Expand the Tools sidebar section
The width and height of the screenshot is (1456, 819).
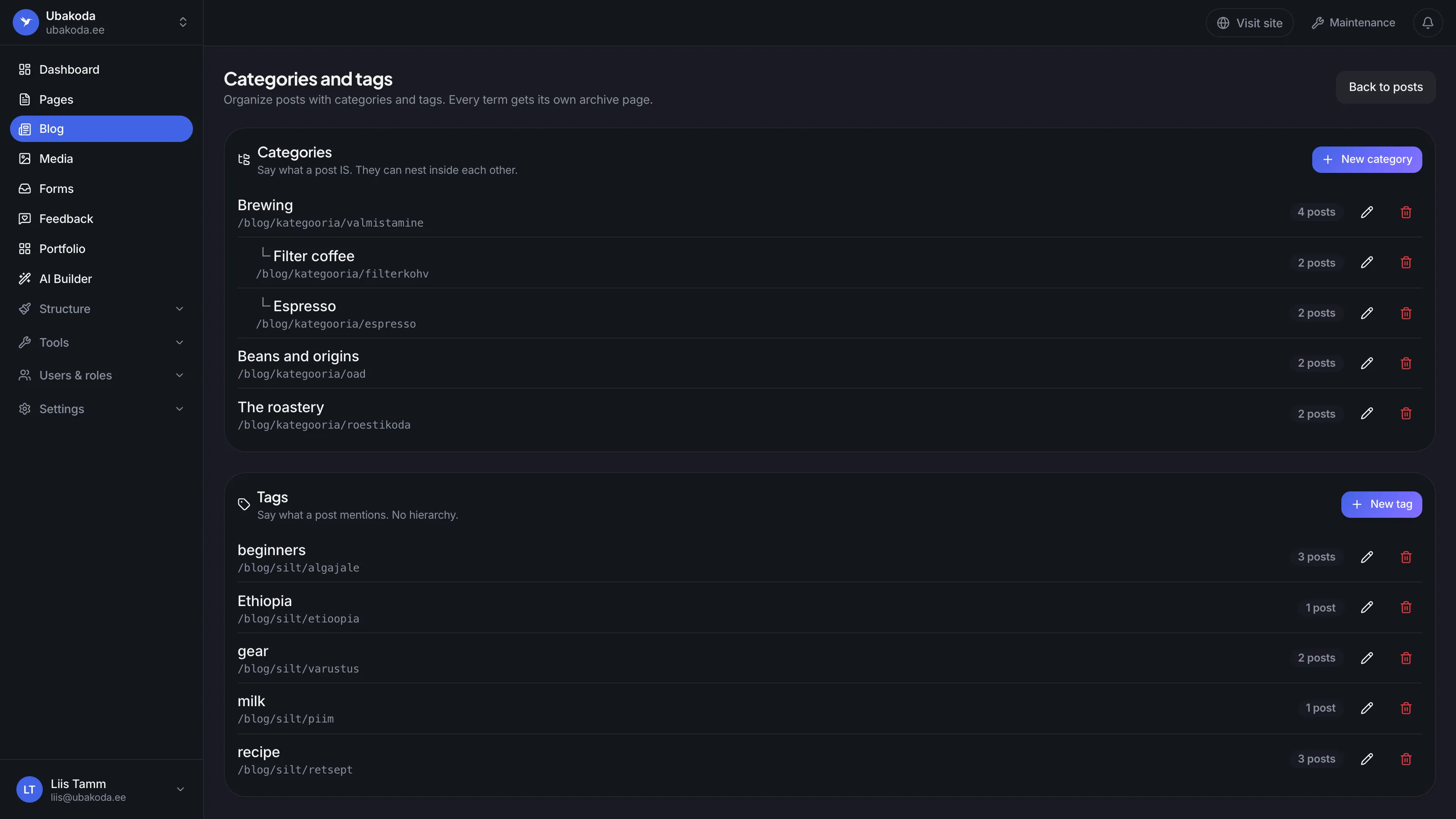[101, 343]
